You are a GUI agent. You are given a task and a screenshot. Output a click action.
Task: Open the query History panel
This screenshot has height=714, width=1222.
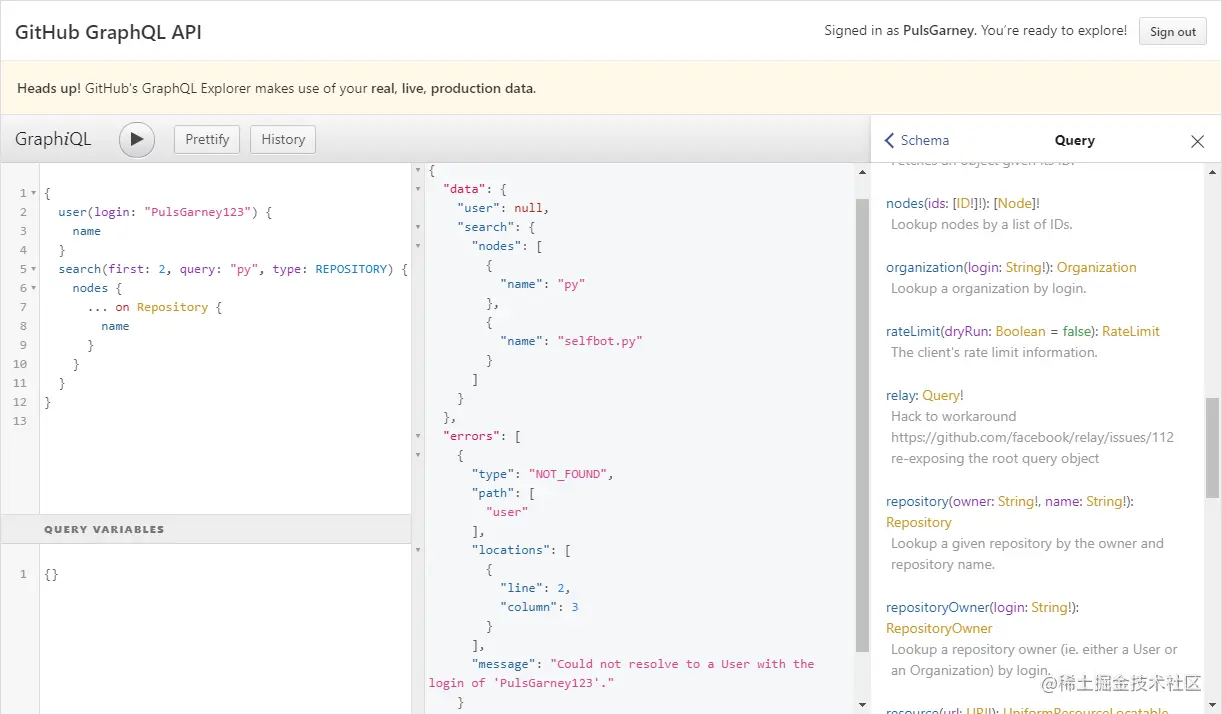283,139
